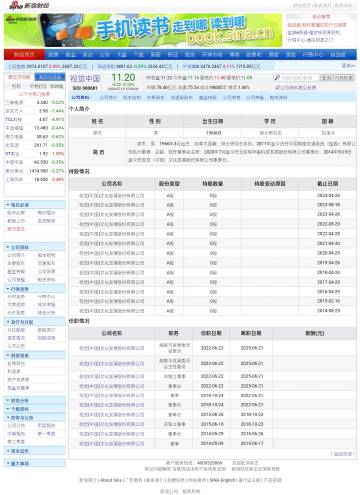The width and height of the screenshot is (360, 495).
Task: Click into the stock code search field
Action: tap(299, 78)
